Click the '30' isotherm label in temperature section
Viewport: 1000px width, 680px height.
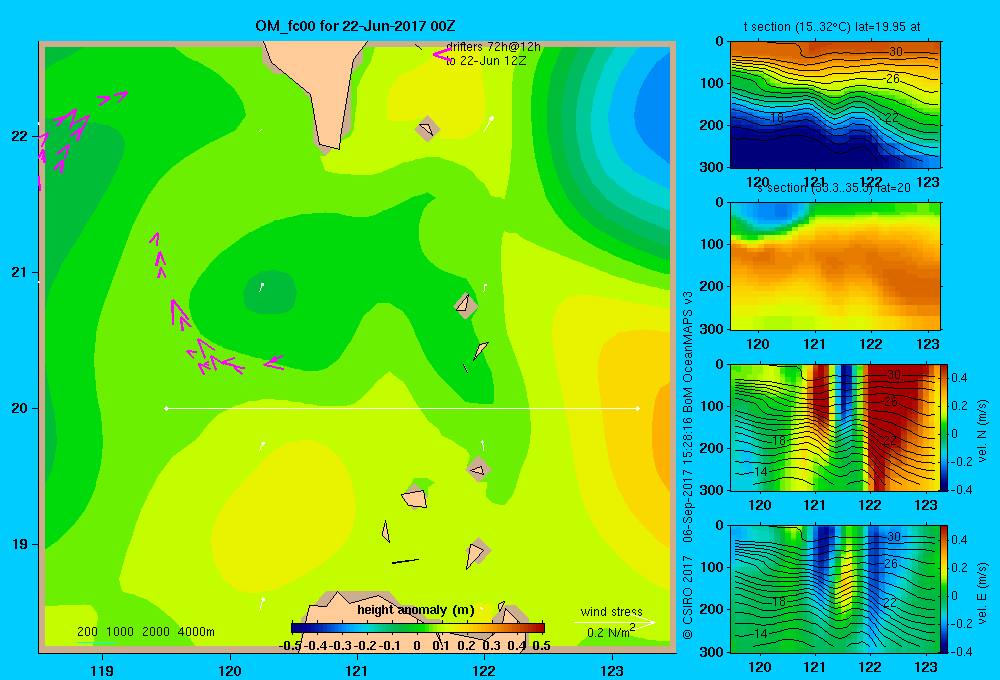coord(895,52)
